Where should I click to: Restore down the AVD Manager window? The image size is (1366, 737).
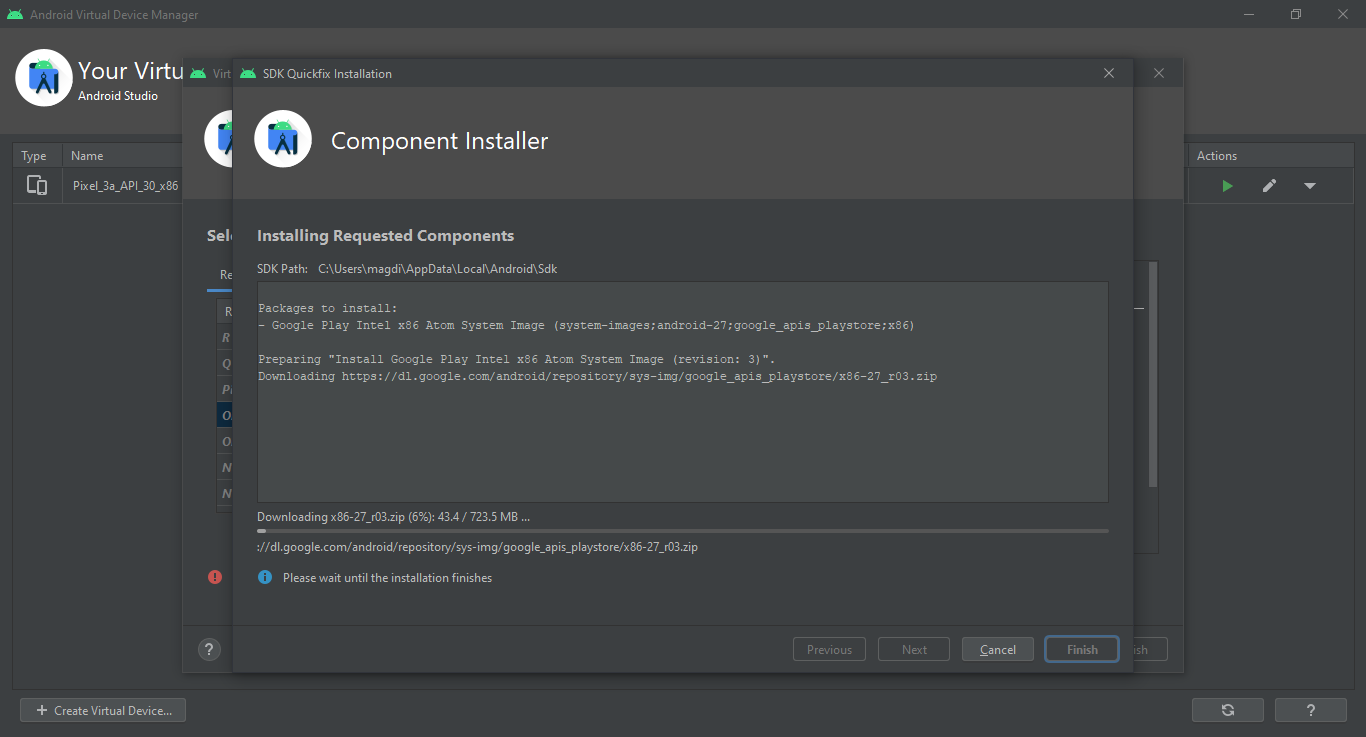pos(1296,14)
